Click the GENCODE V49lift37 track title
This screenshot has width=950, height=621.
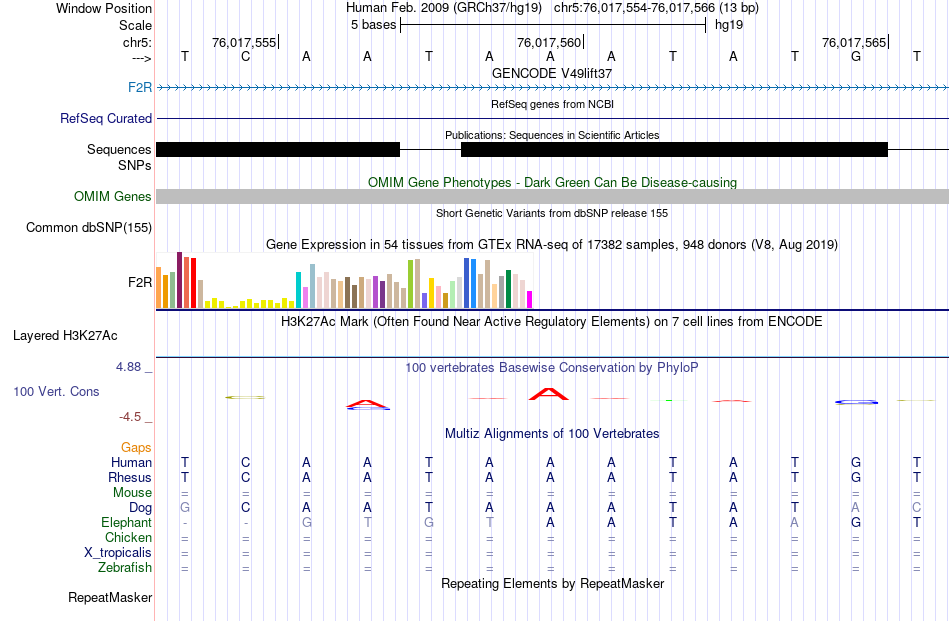coord(552,73)
